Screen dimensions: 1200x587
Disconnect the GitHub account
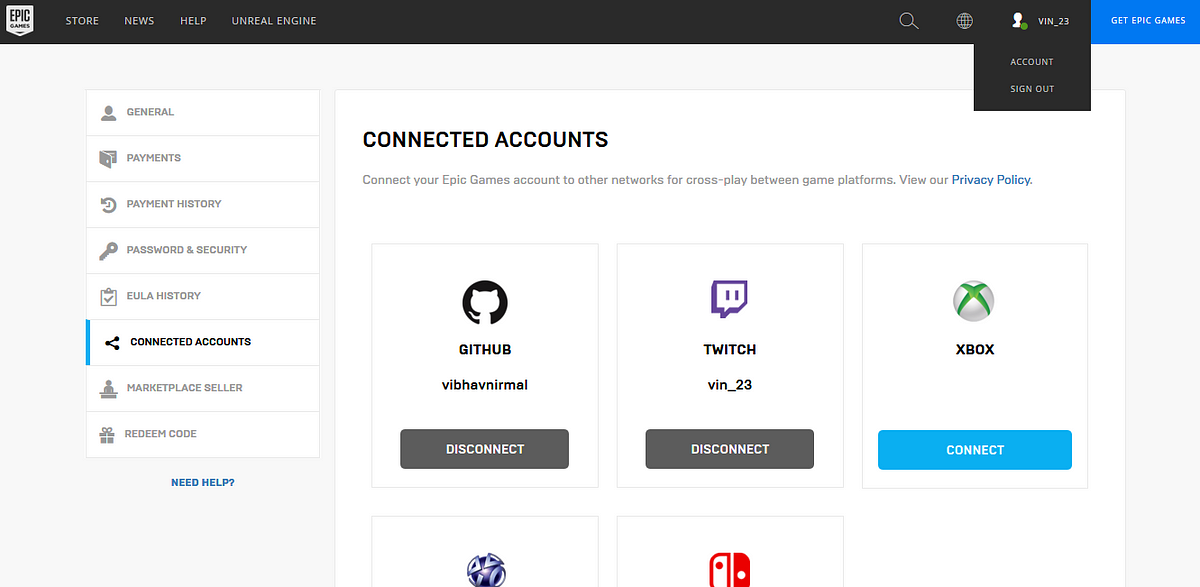click(x=485, y=449)
